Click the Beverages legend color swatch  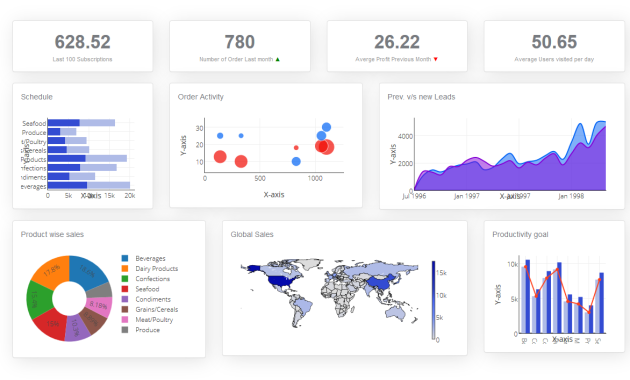point(125,258)
